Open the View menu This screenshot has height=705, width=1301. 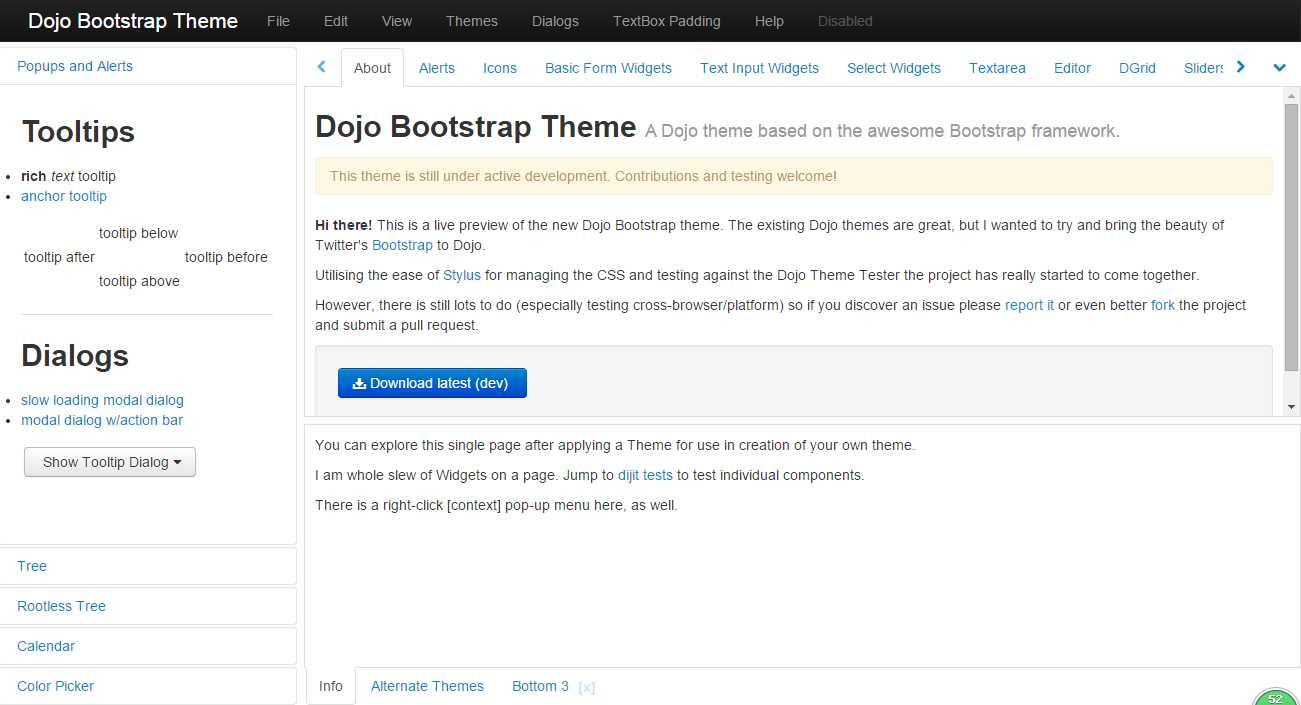coord(397,21)
